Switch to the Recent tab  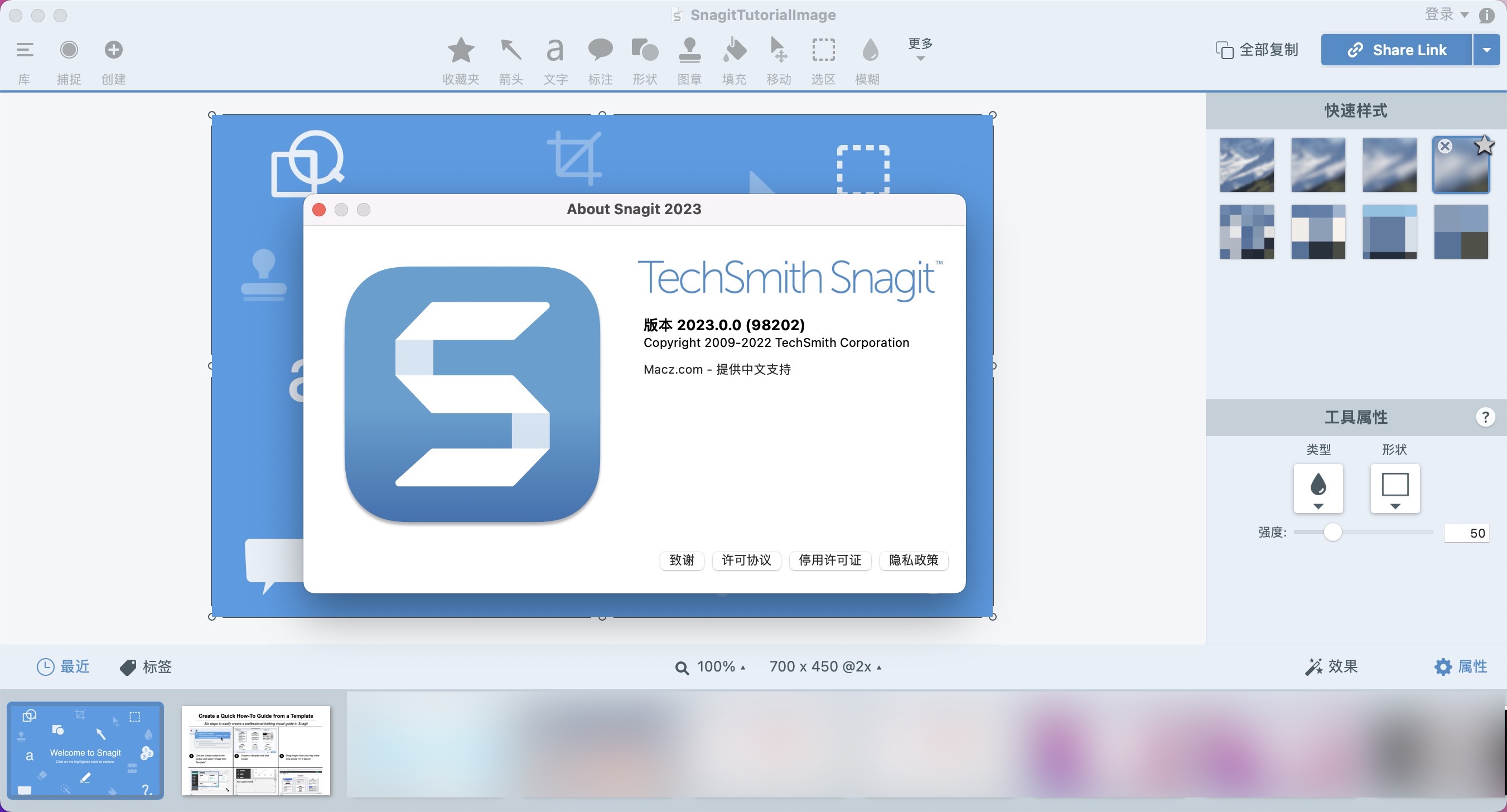click(x=63, y=666)
